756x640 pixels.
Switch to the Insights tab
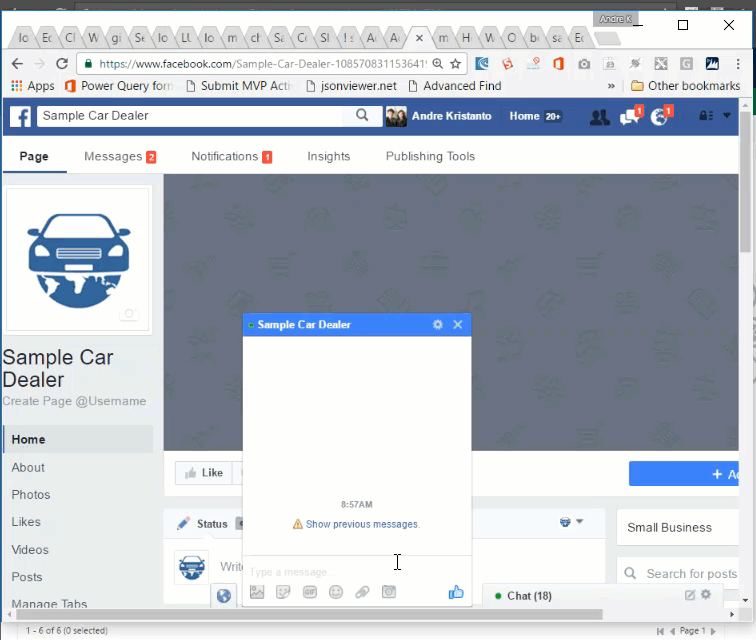(328, 156)
